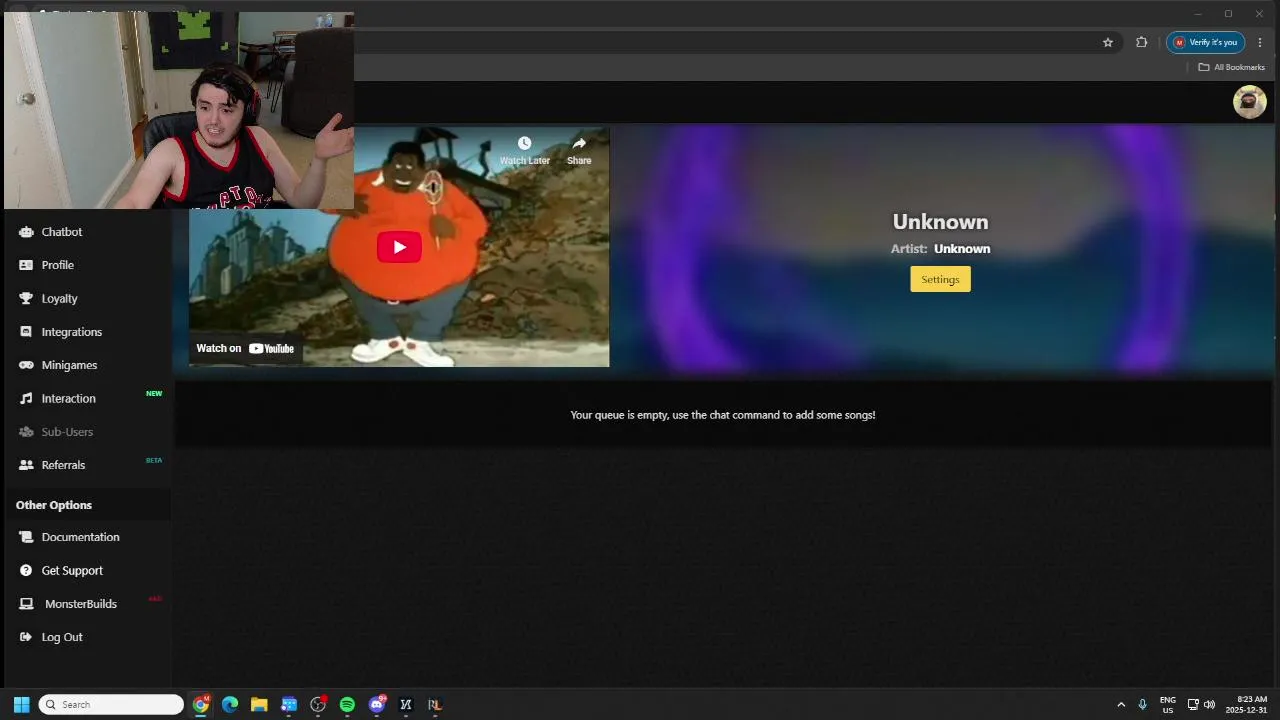The width and height of the screenshot is (1280, 720).
Task: Launch Microsoft Edge from taskbar
Action: pos(230,705)
